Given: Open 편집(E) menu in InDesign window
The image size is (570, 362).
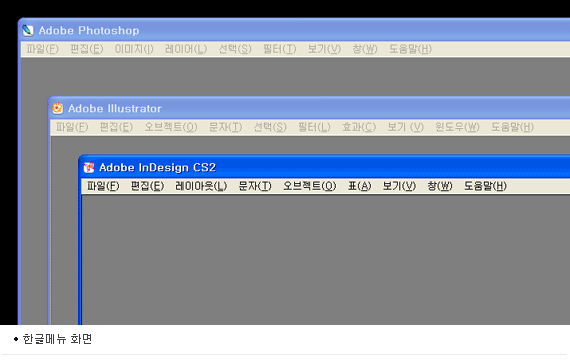Looking at the screenshot, I should click(148, 186).
